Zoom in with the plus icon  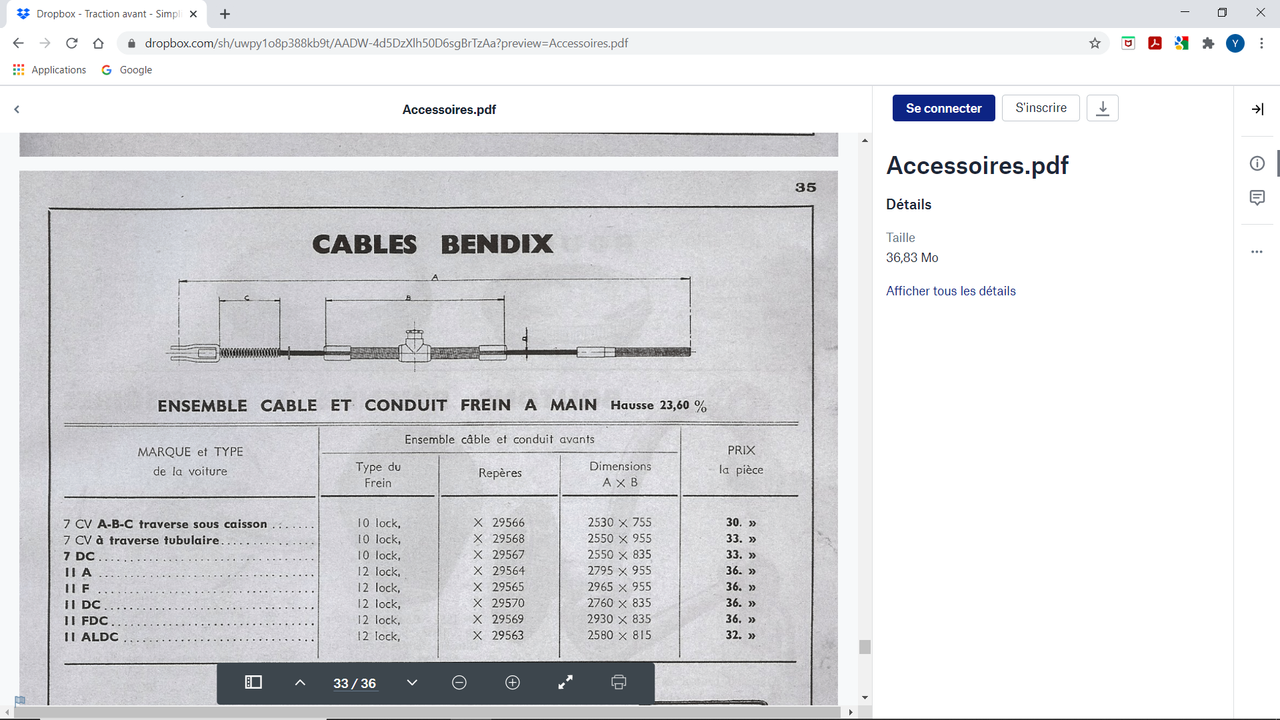tap(512, 682)
